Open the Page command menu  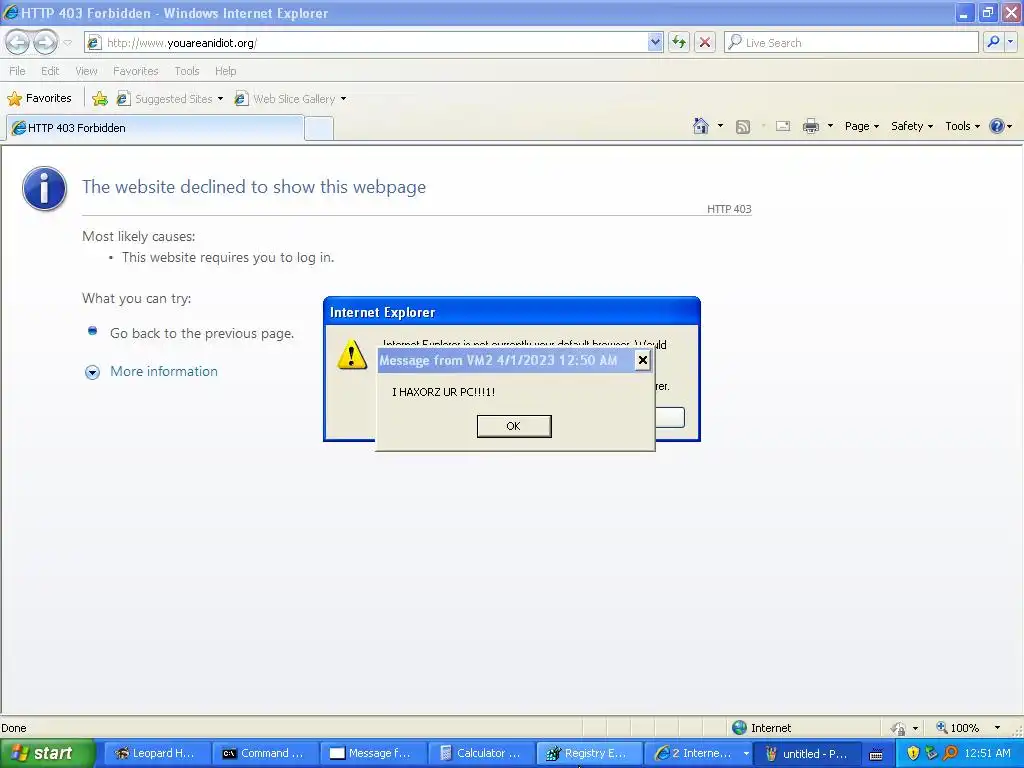862,126
